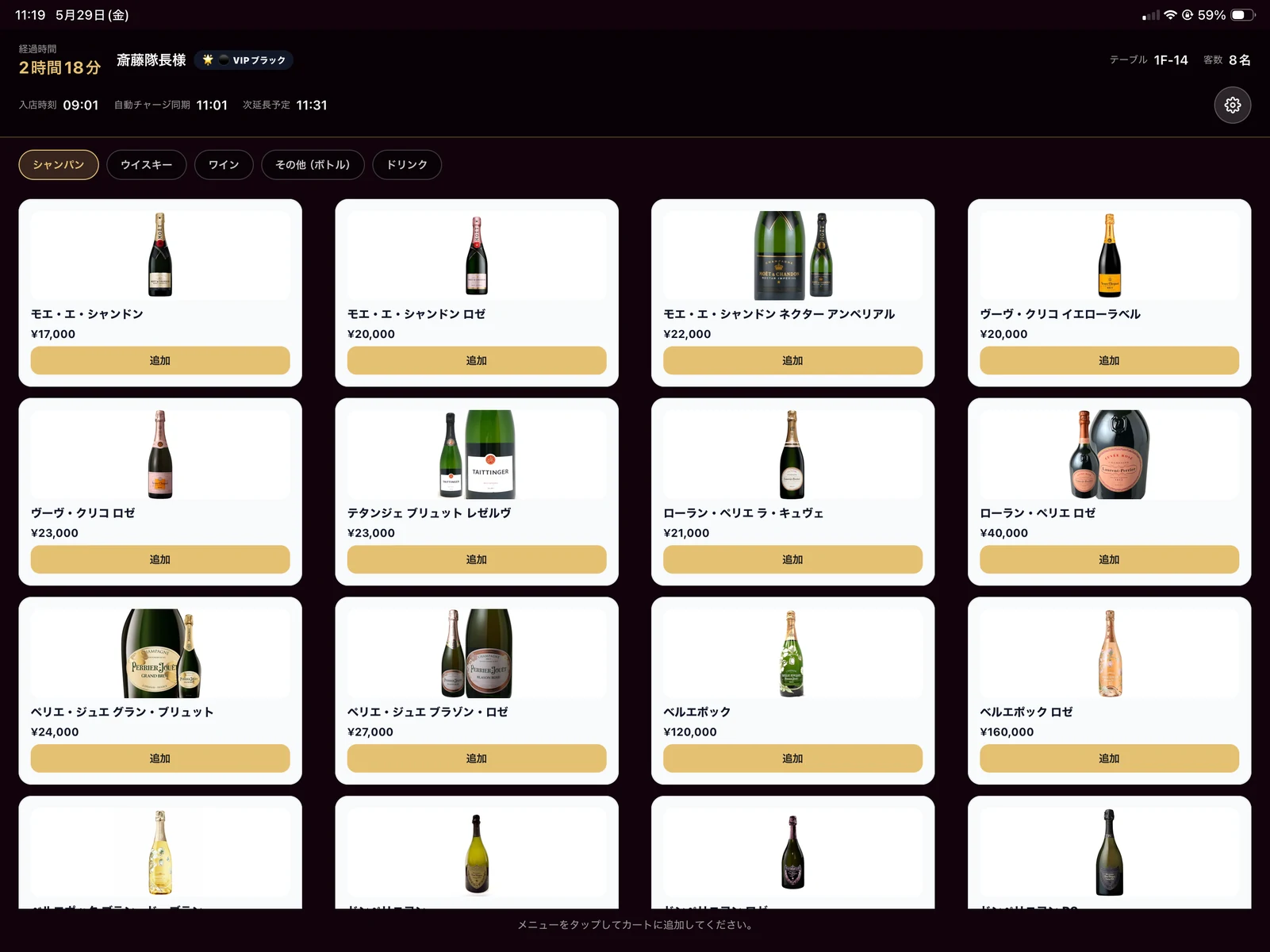Tap the ペリエ・ジュエ ブラゾン・ロゼ bottle image
Image resolution: width=1270 pixels, height=952 pixels.
coord(477,653)
